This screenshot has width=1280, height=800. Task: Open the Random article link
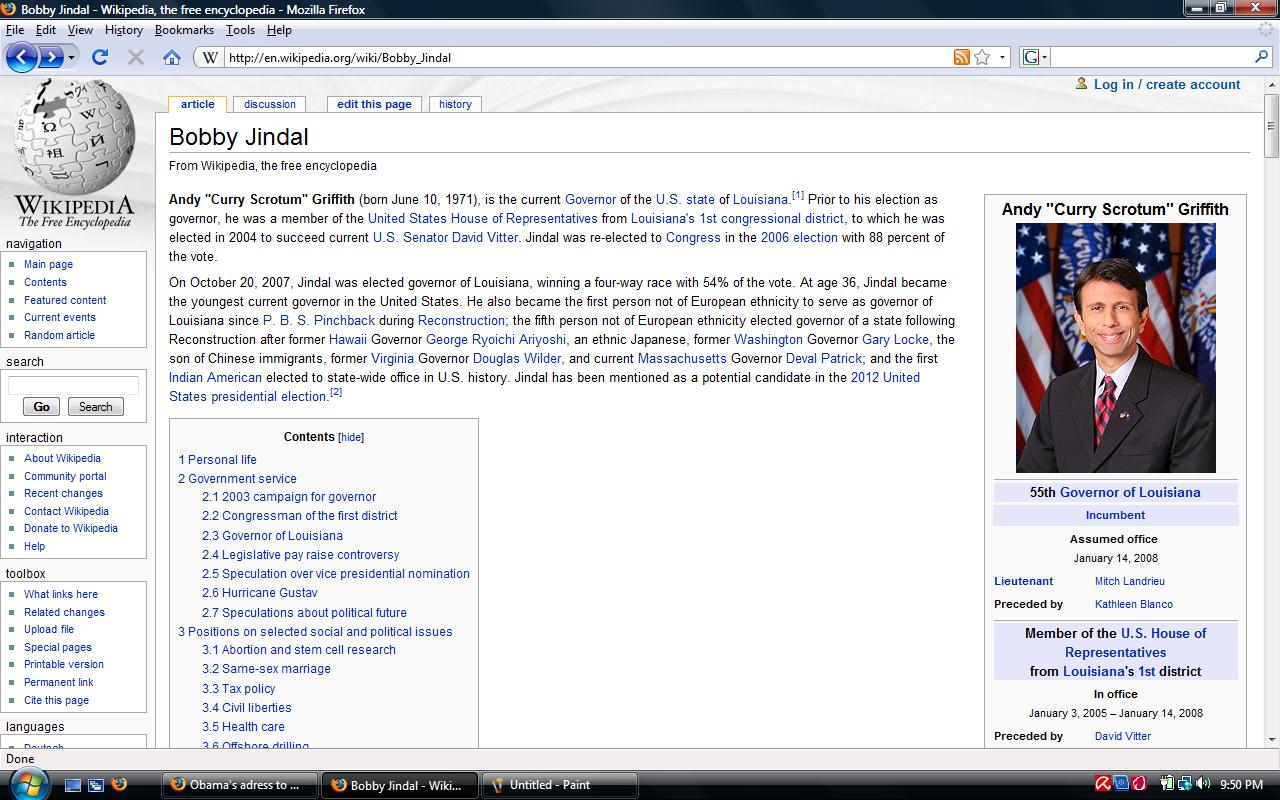point(59,335)
